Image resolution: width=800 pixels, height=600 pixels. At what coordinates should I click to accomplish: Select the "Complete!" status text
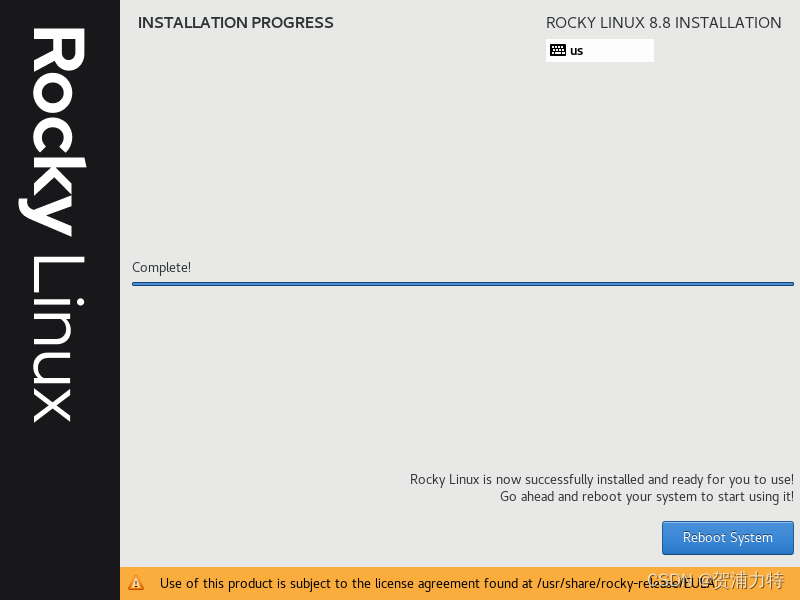[x=161, y=267]
